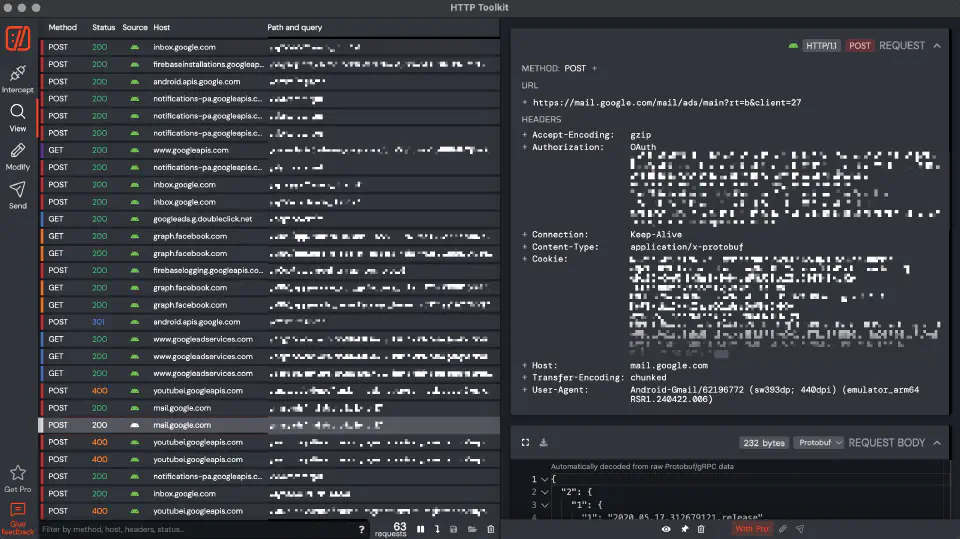Expand User-Agent header details
The image size is (960, 539).
(525, 390)
